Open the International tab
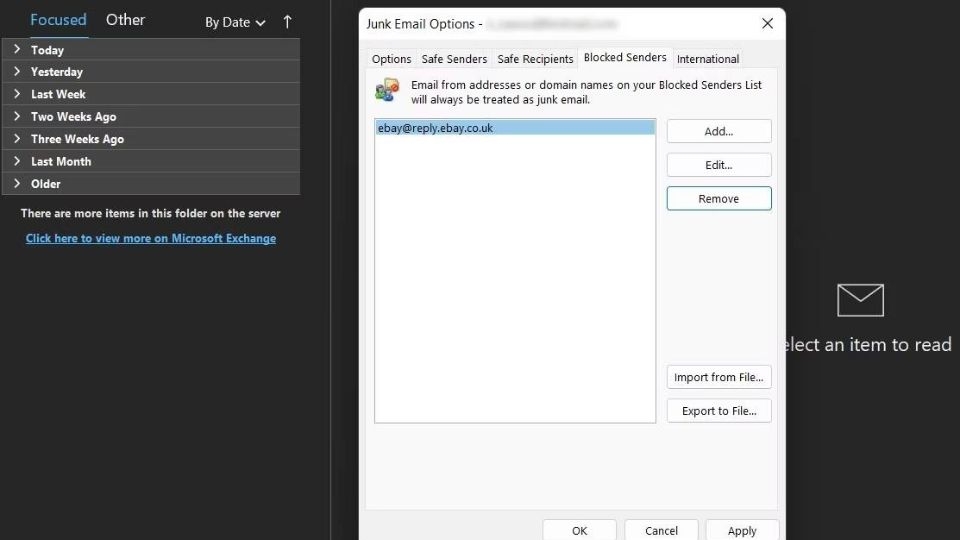Viewport: 960px width, 540px height. point(708,59)
